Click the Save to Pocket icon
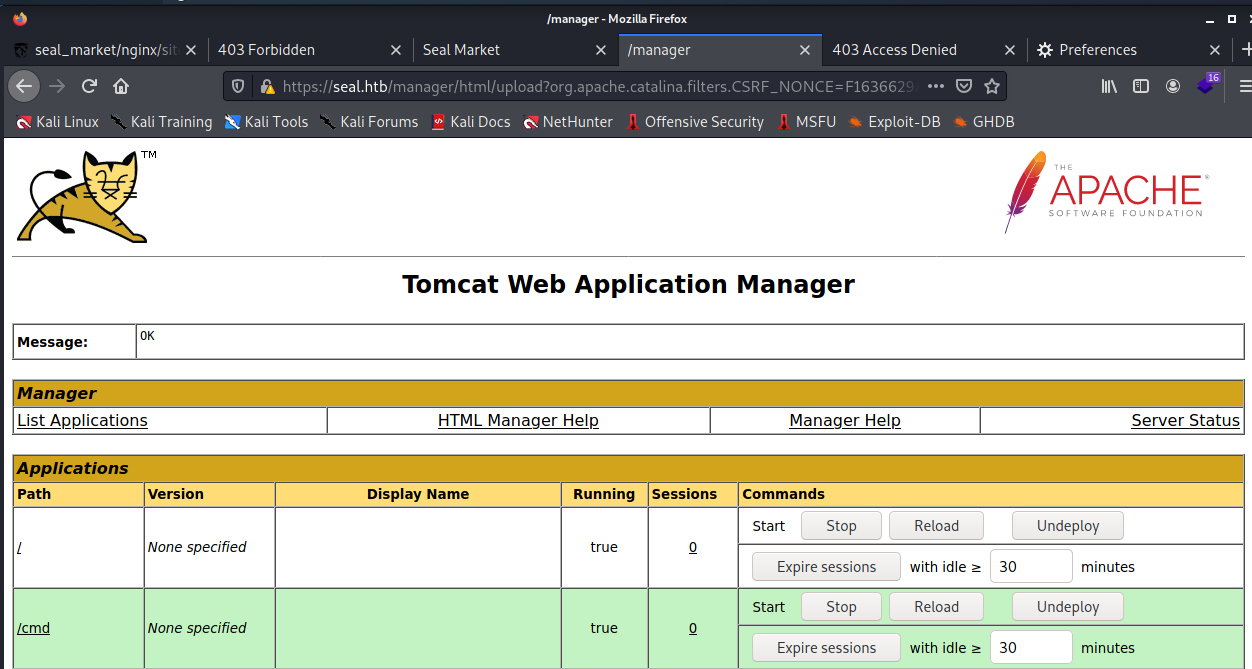 click(x=963, y=86)
